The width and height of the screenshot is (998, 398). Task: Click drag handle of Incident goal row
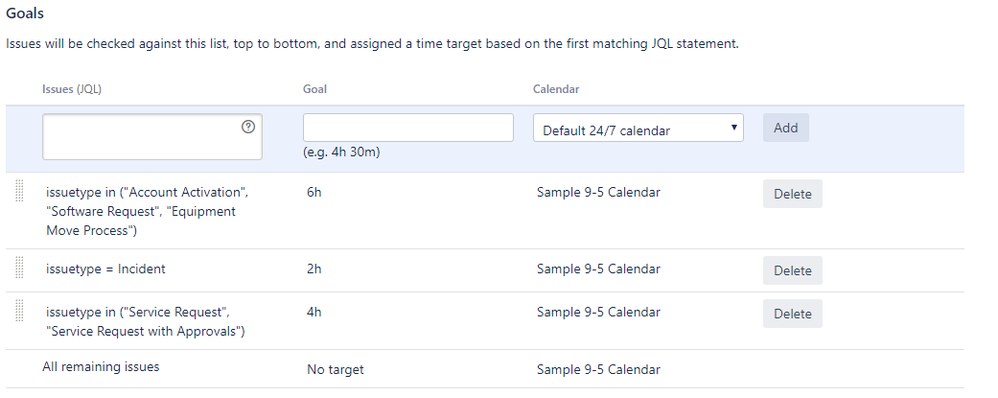[19, 267]
